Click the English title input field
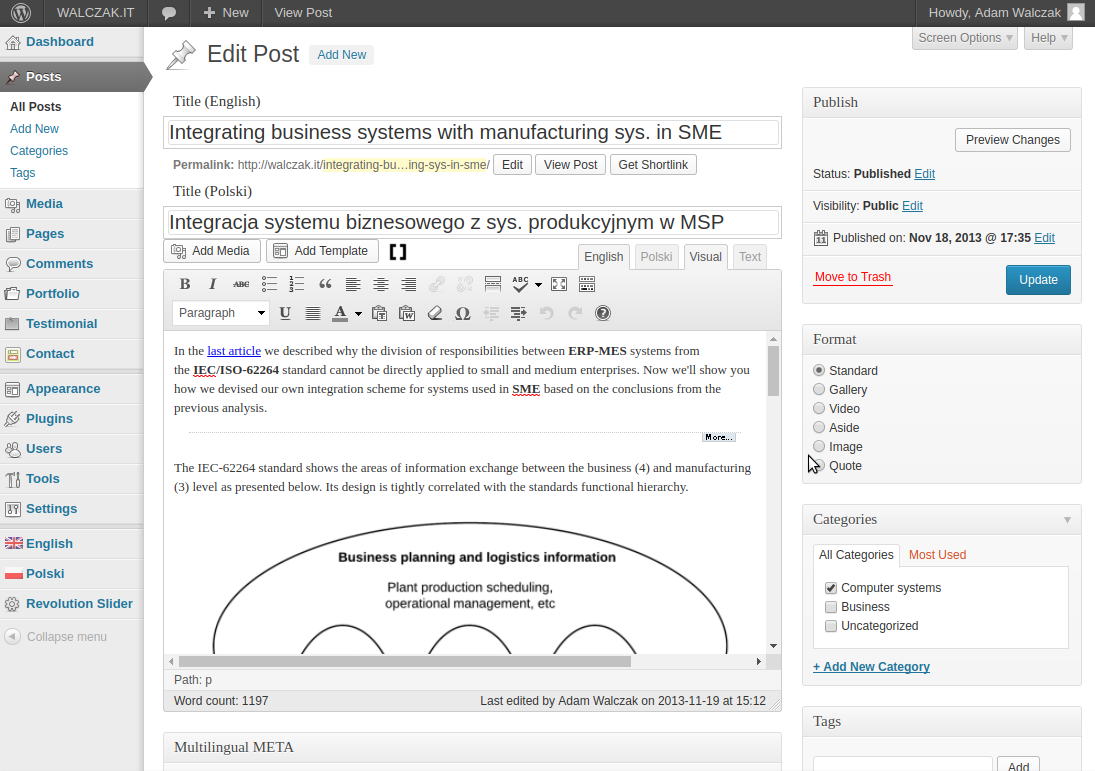This screenshot has width=1095, height=771. point(472,132)
